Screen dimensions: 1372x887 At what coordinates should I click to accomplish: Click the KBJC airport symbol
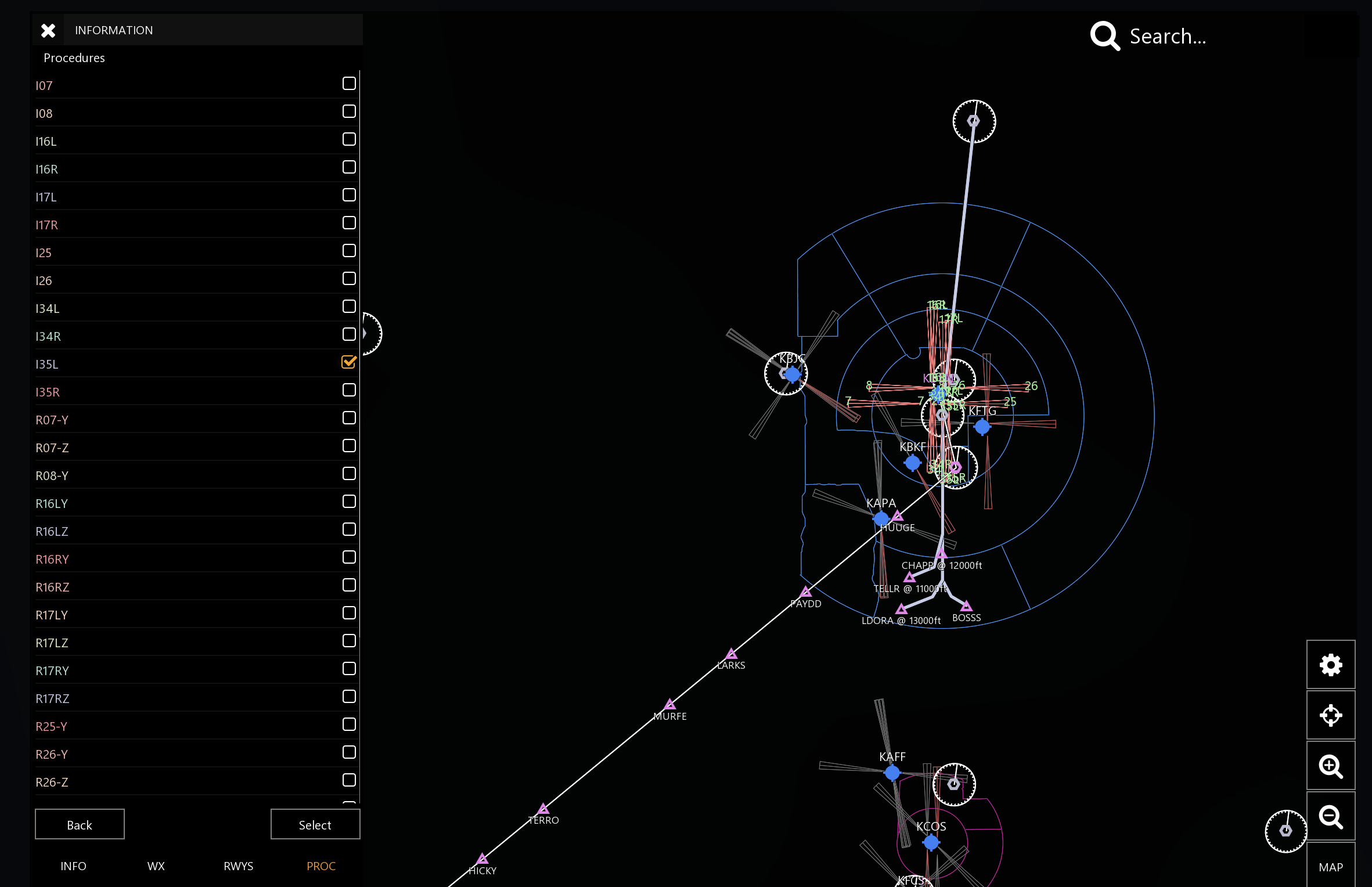(792, 374)
